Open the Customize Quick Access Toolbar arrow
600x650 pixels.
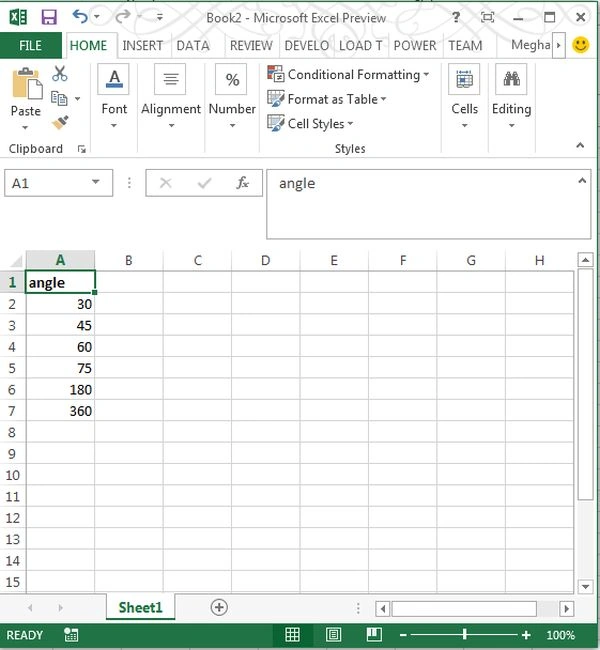[159, 17]
